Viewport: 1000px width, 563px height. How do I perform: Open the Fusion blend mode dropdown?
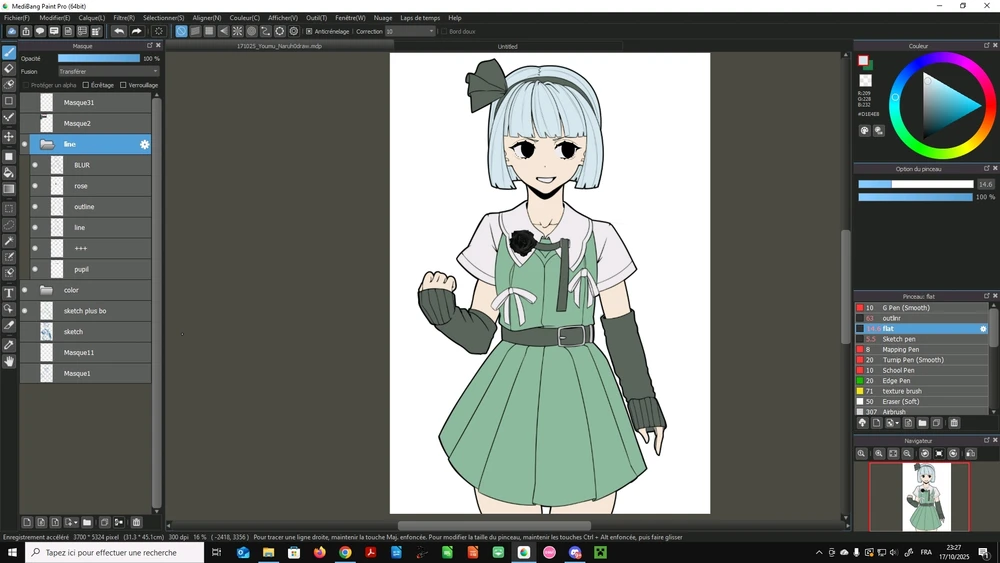pyautogui.click(x=108, y=71)
